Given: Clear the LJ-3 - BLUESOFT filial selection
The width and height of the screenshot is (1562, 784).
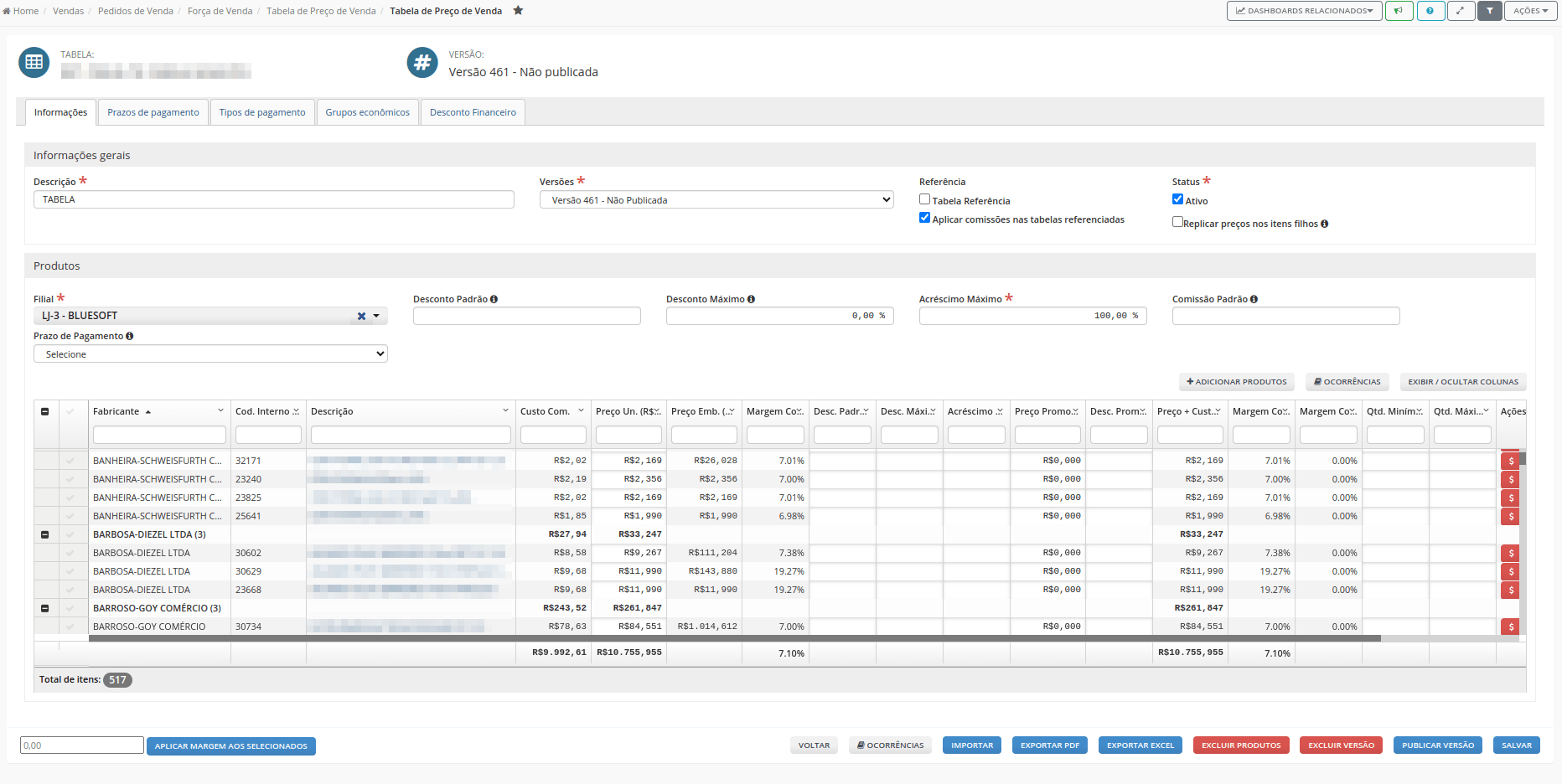Looking at the screenshot, I should coord(361,317).
